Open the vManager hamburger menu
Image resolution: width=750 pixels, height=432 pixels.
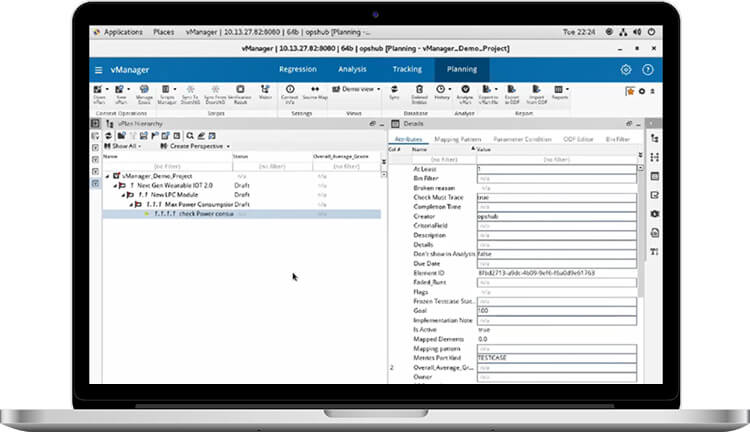click(98, 70)
